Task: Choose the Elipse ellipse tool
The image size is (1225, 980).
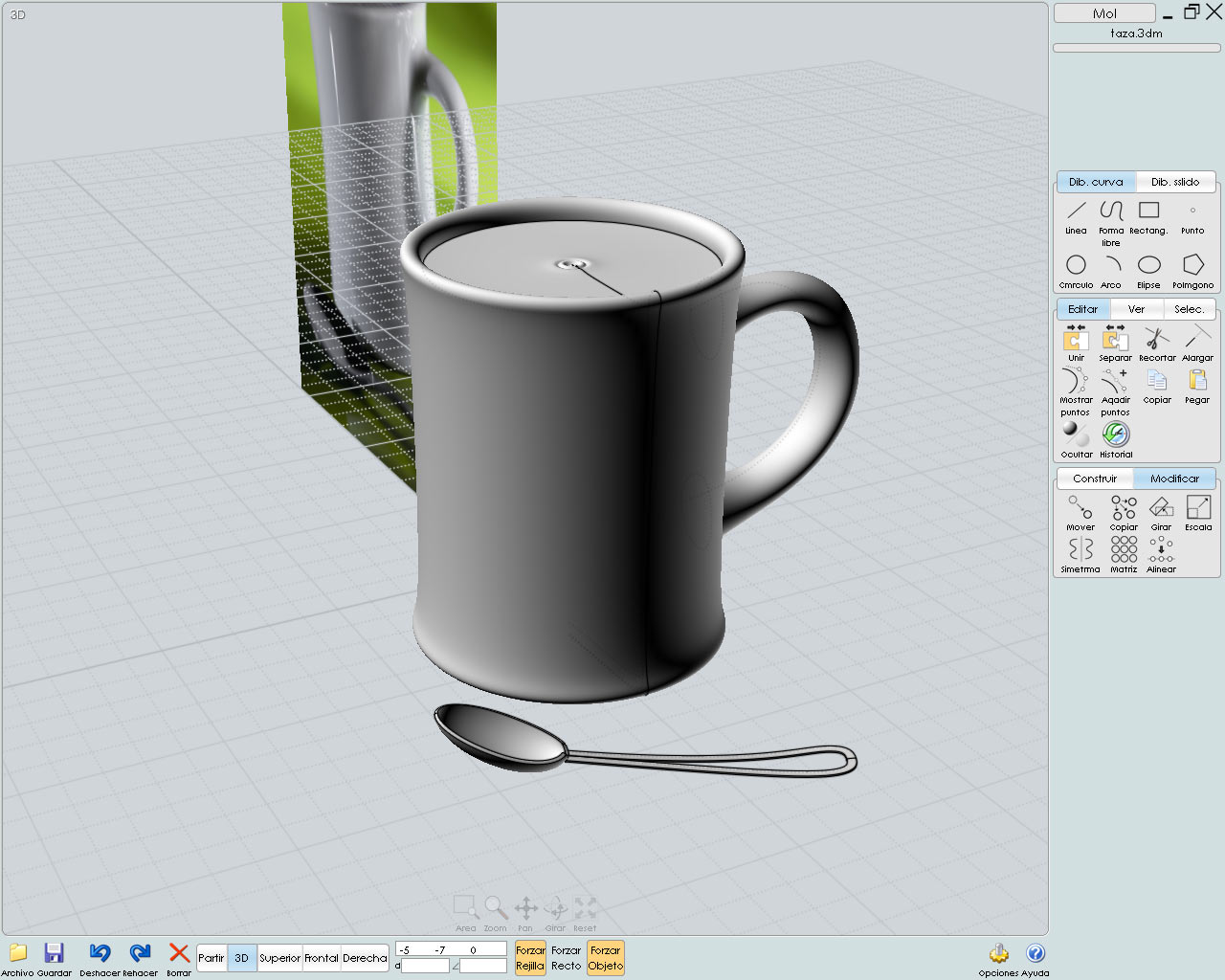Action: [x=1148, y=271]
